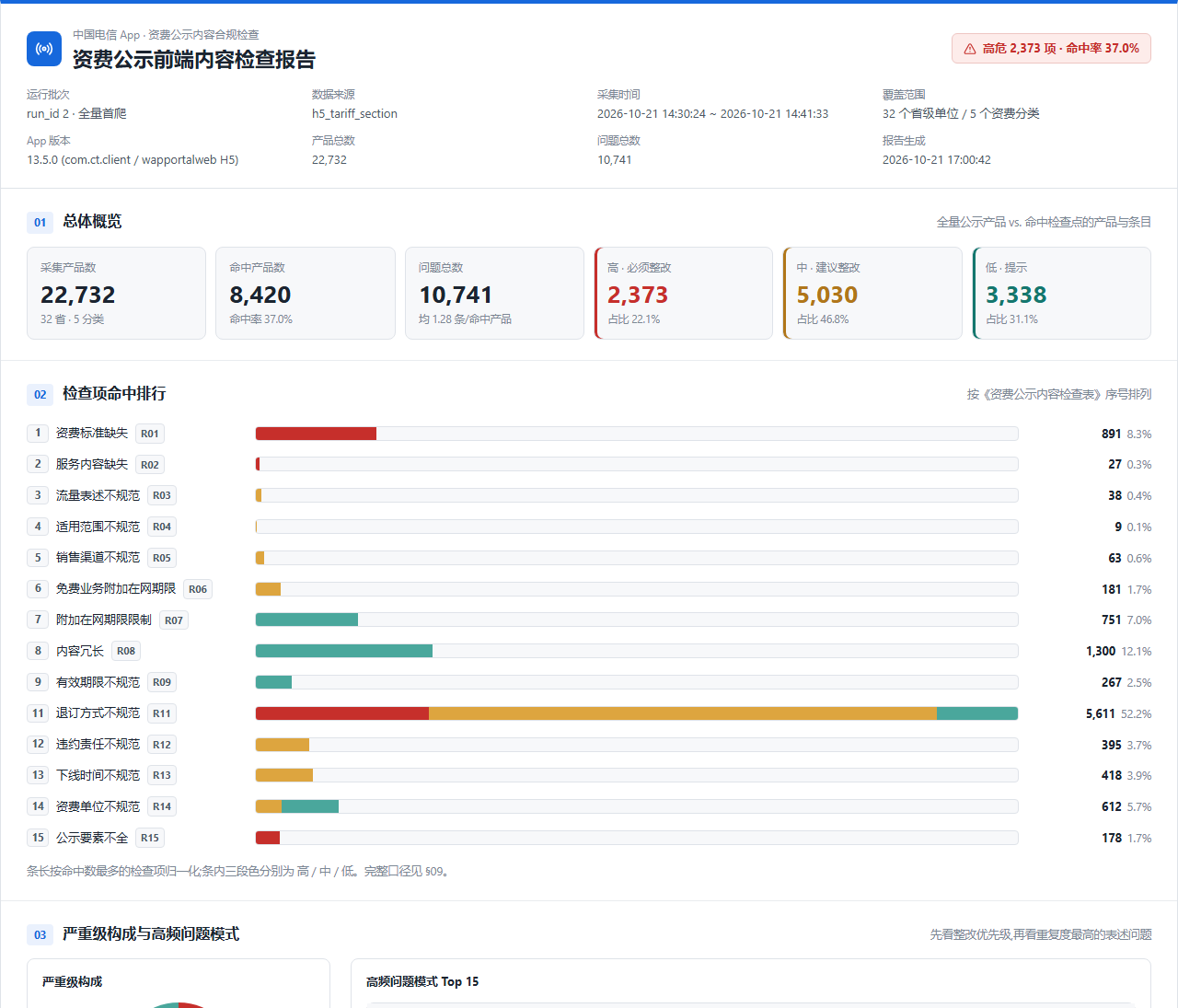Screen dimensions: 1178x1008
Task: Select the 中·建议整改 5,030 card
Action: tap(872, 293)
